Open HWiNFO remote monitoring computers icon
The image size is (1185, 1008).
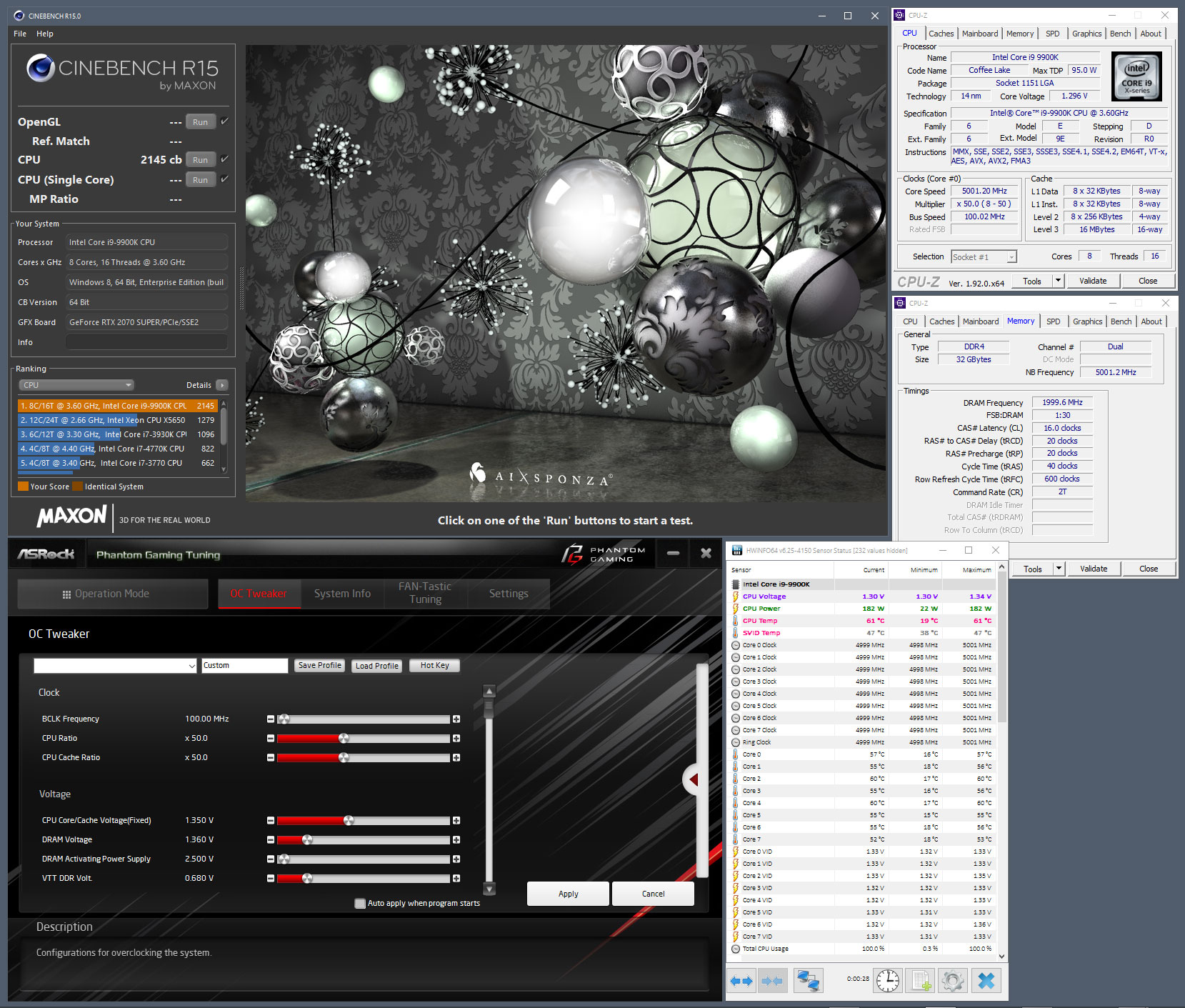(809, 981)
